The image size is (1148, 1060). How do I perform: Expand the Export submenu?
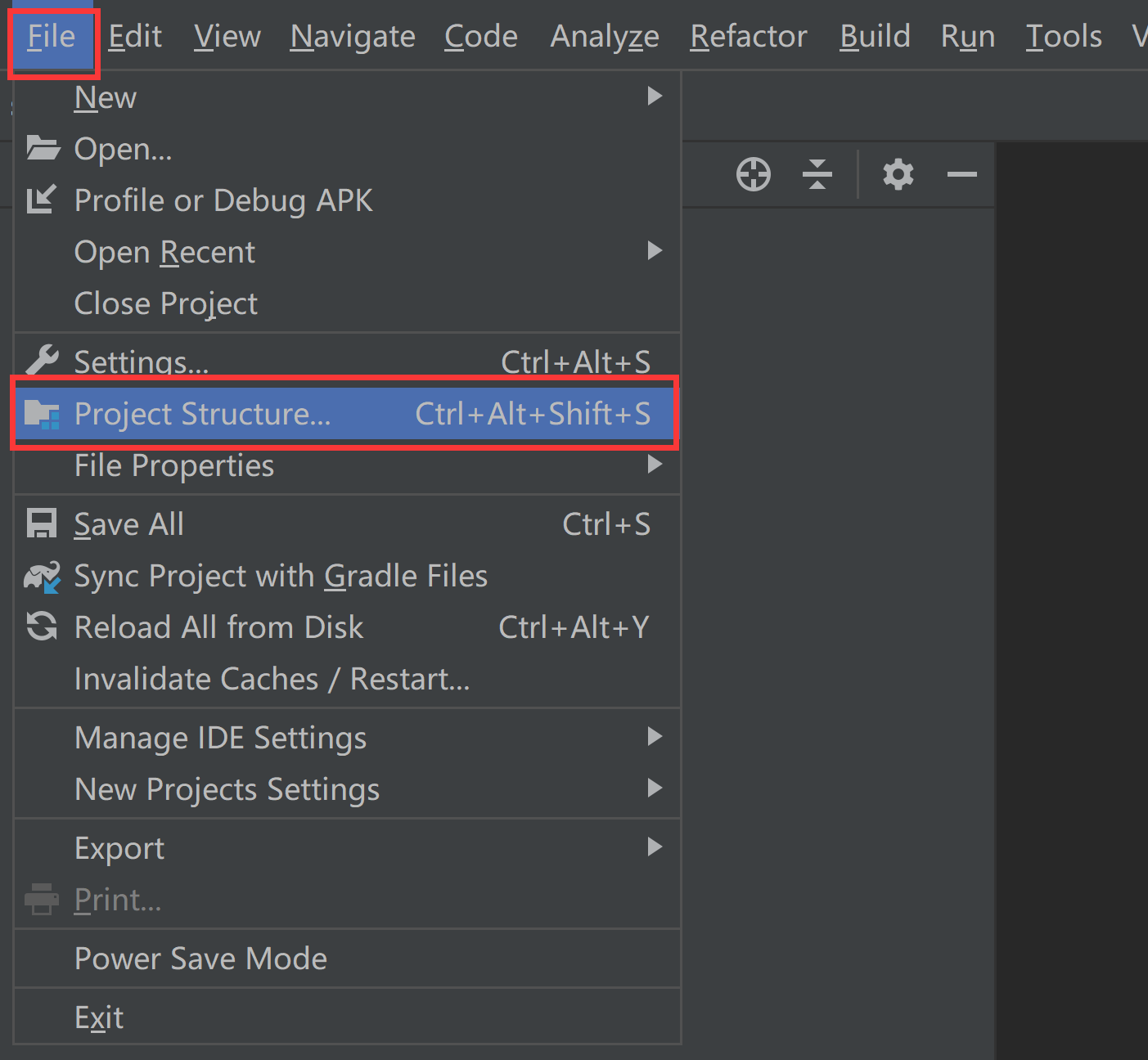pos(654,847)
